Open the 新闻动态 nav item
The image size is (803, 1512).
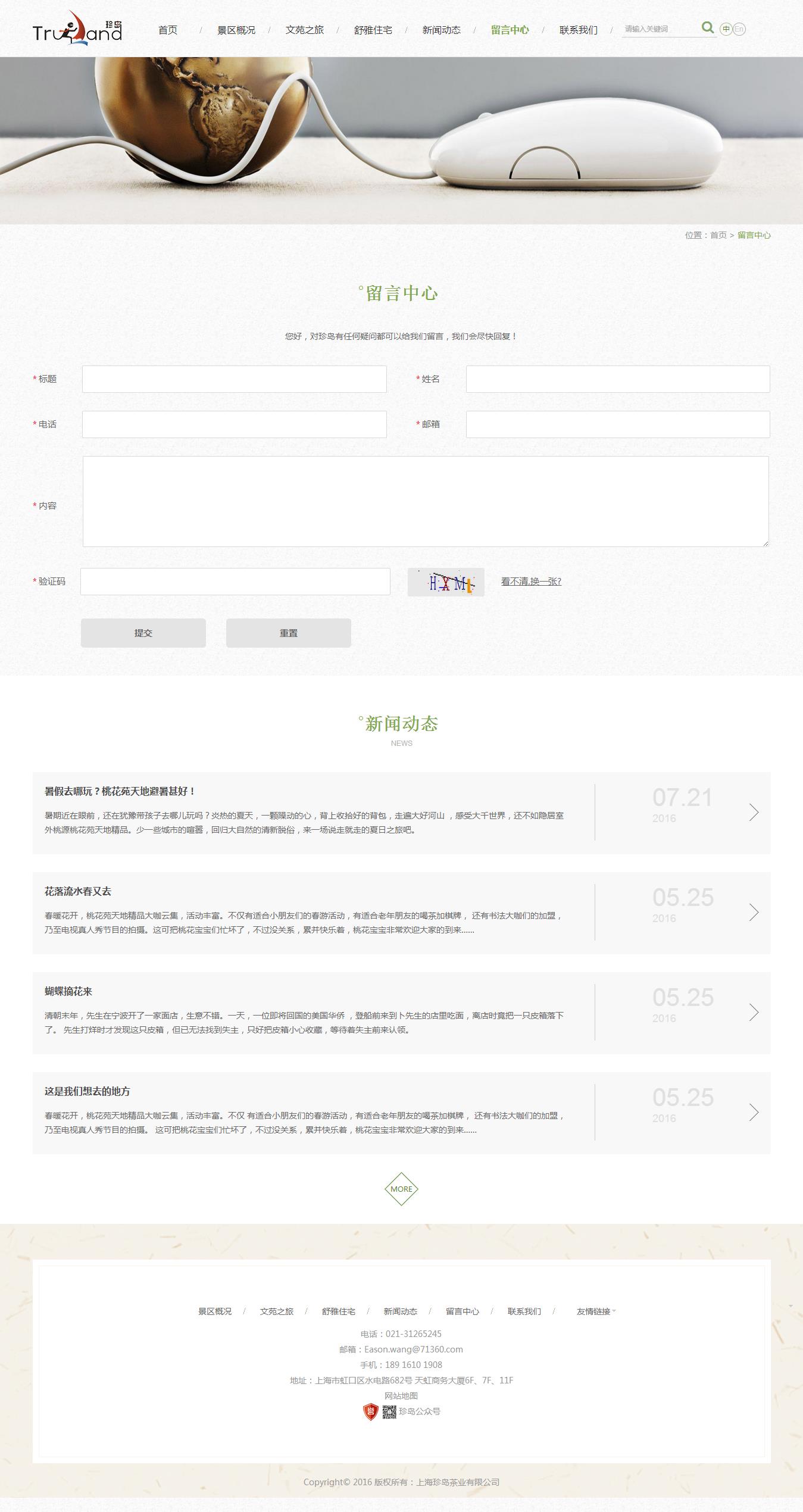(442, 30)
